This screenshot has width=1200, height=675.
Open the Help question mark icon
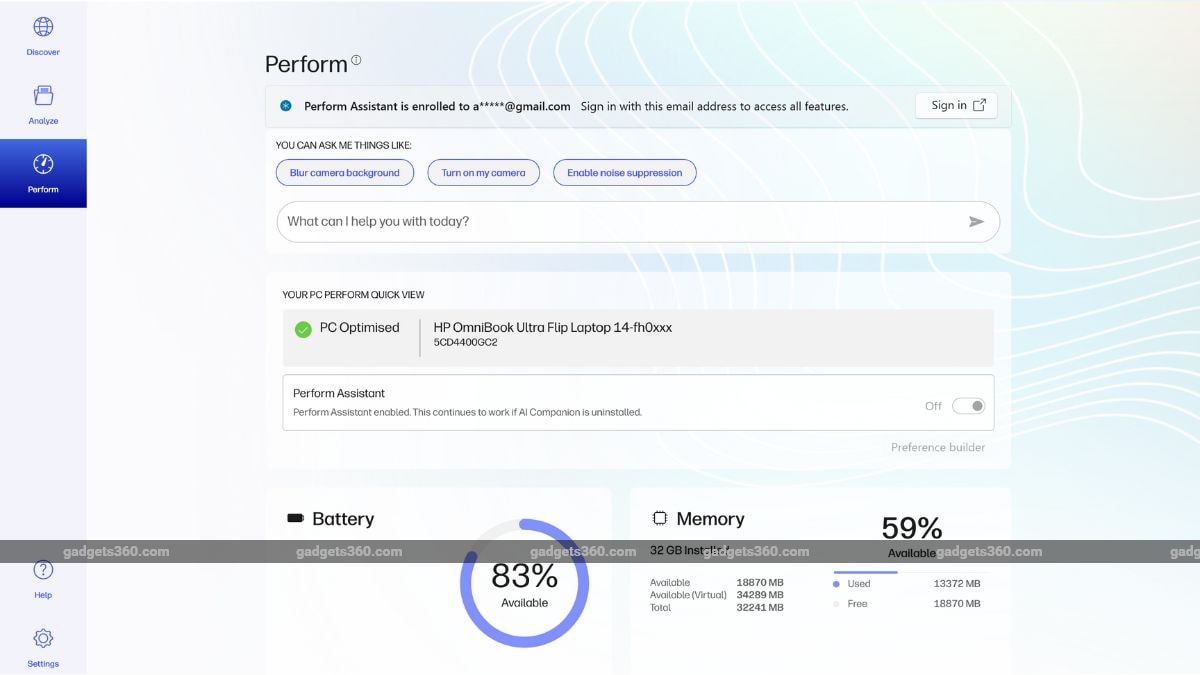pyautogui.click(x=43, y=571)
